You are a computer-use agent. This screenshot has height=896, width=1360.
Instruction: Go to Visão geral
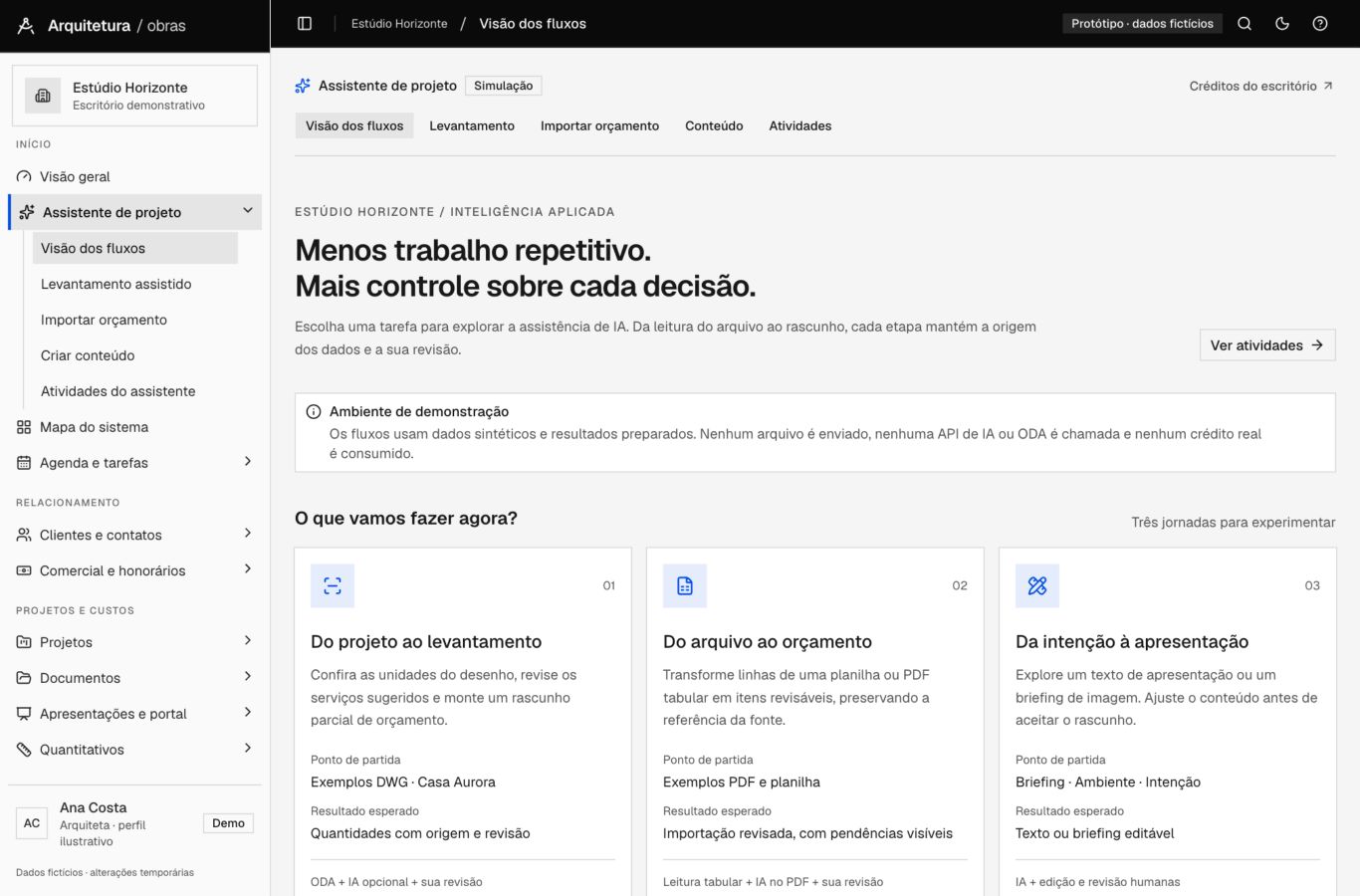tap(134, 176)
